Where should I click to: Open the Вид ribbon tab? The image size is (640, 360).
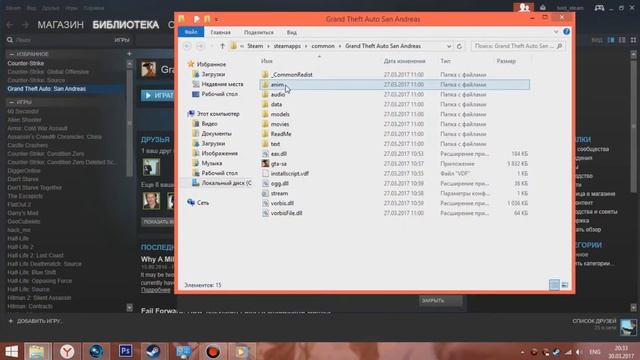[x=291, y=32]
